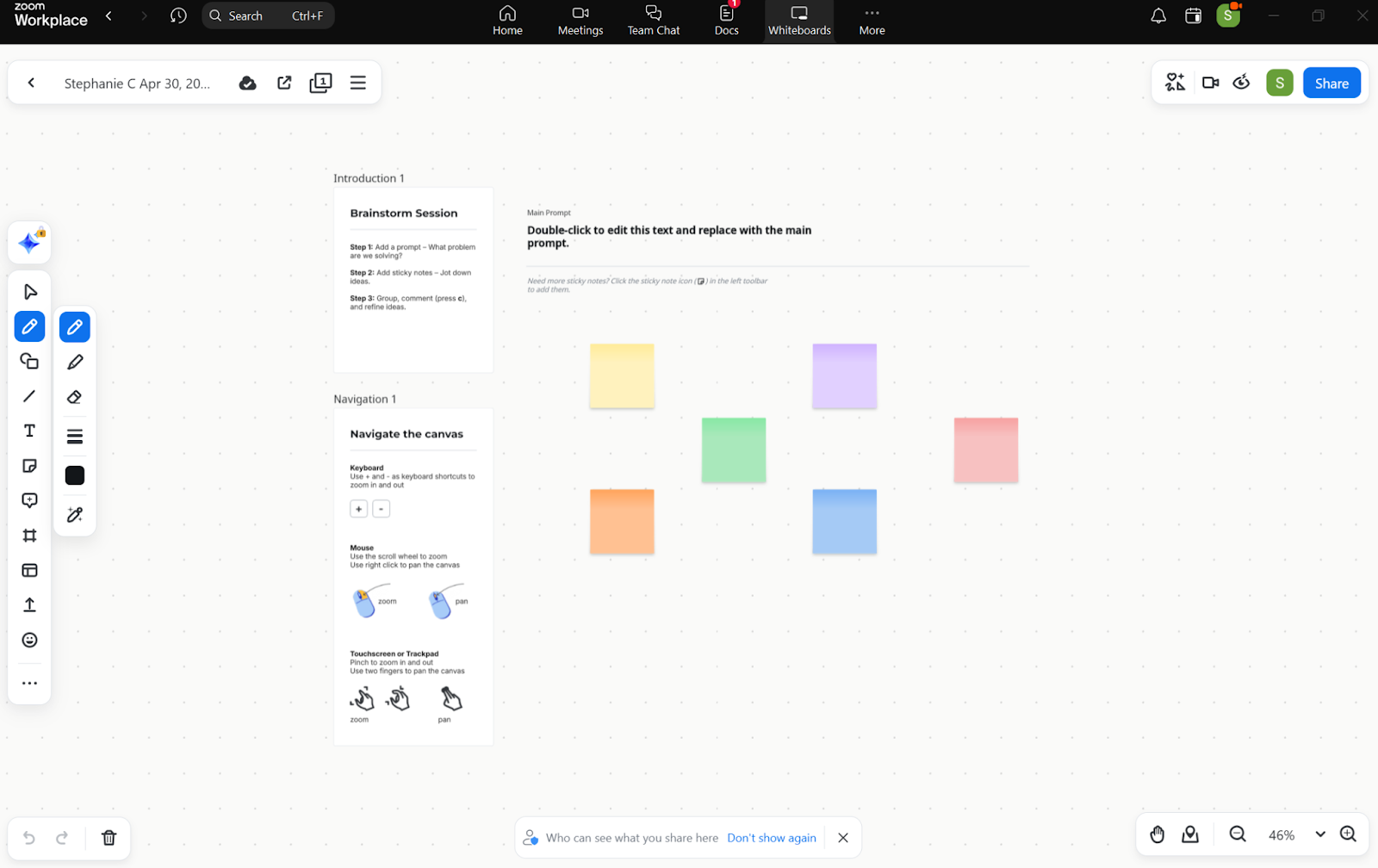Select the Navigation 1 frame label
This screenshot has width=1378, height=868.
tap(365, 399)
